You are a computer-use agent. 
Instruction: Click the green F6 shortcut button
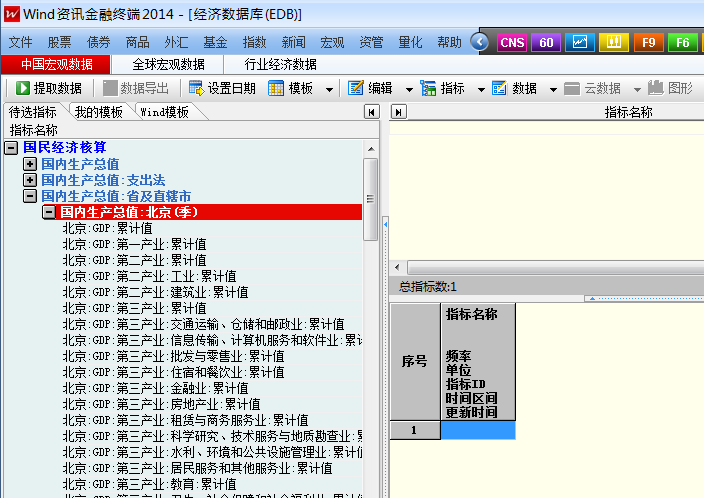pyautogui.click(x=683, y=43)
